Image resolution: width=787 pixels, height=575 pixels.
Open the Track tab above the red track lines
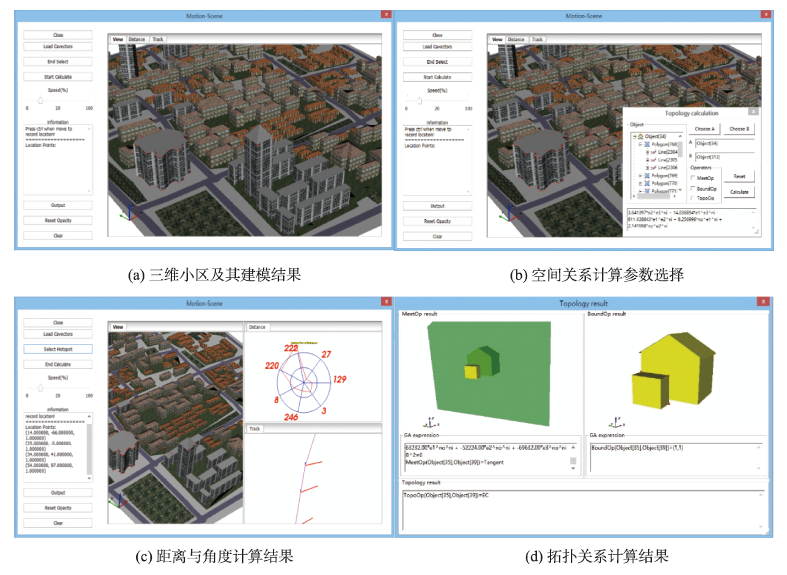pyautogui.click(x=256, y=429)
